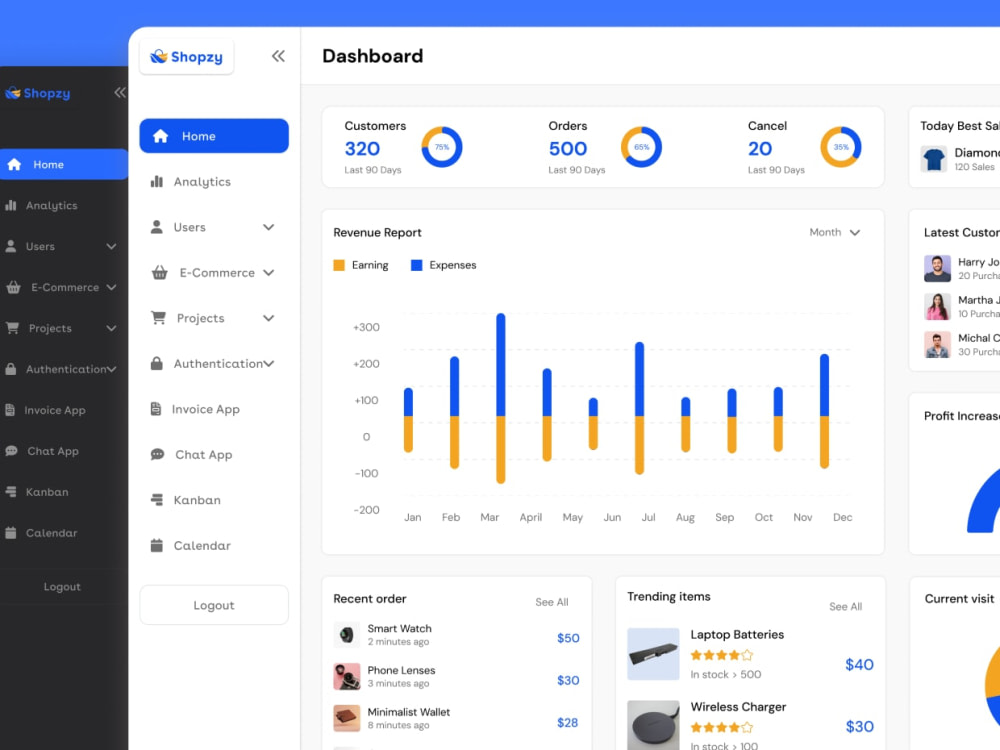Click the Orders 65% progress ring
This screenshot has width=1000, height=750.
click(642, 147)
